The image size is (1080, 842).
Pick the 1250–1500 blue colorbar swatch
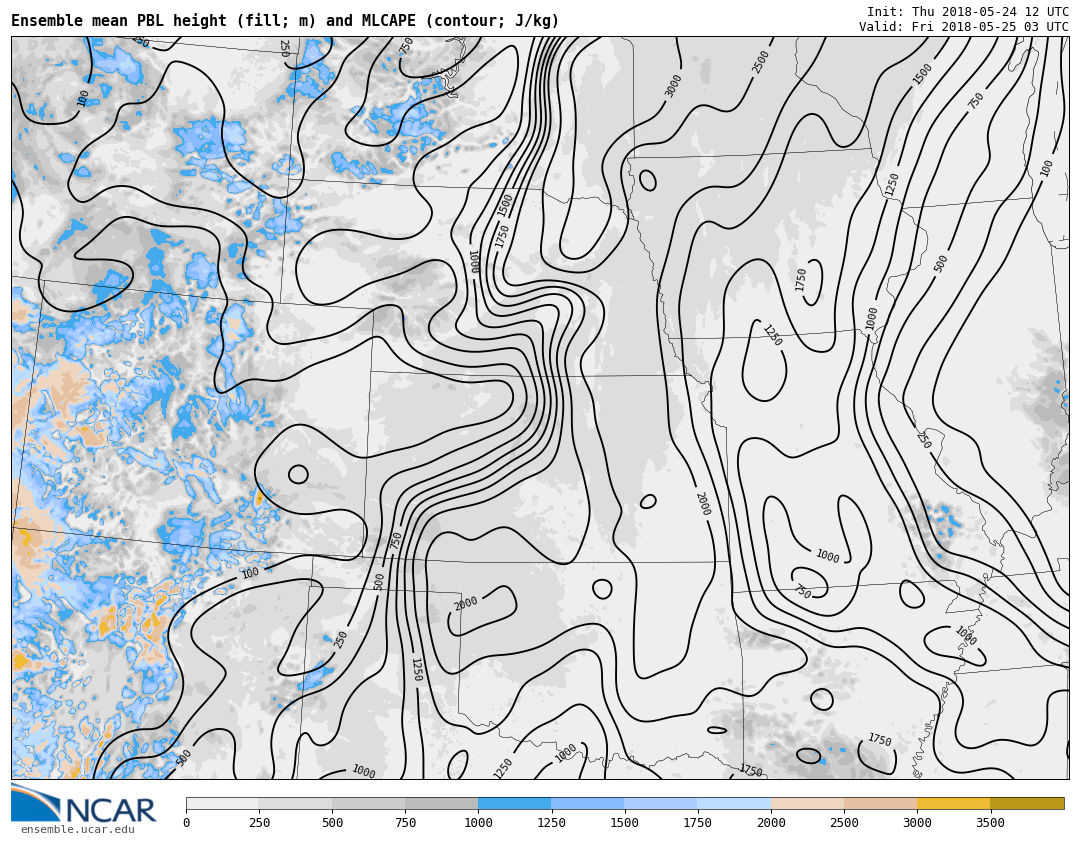click(x=587, y=803)
